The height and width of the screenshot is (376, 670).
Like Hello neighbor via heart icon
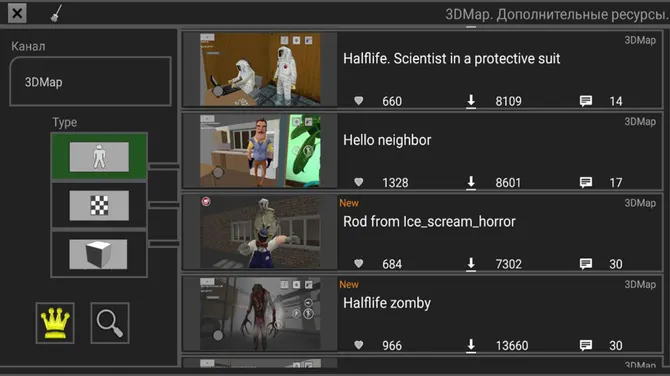(359, 182)
